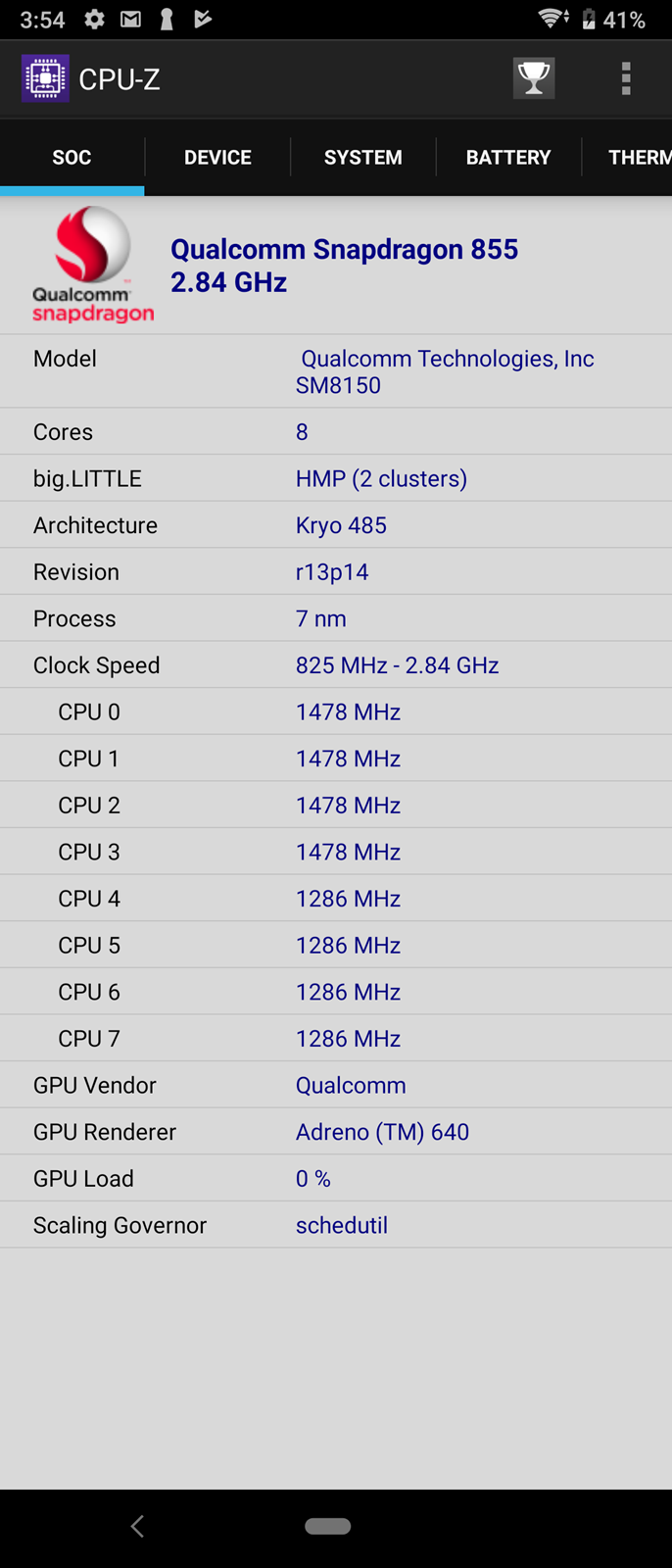This screenshot has width=672, height=1568.
Task: Tap the battery indicator in status bar
Action: (589, 19)
